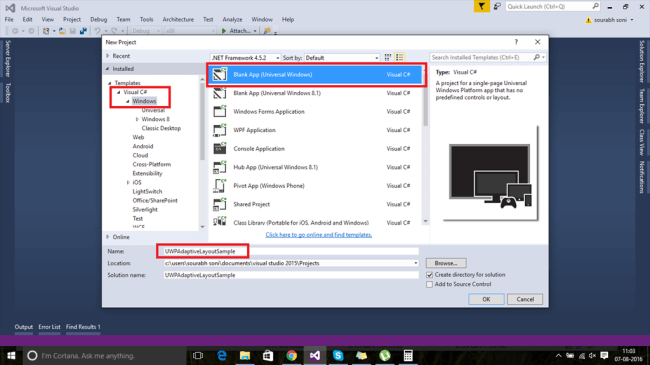Click the Save All toolbar icon
The image size is (650, 365).
click(83, 31)
